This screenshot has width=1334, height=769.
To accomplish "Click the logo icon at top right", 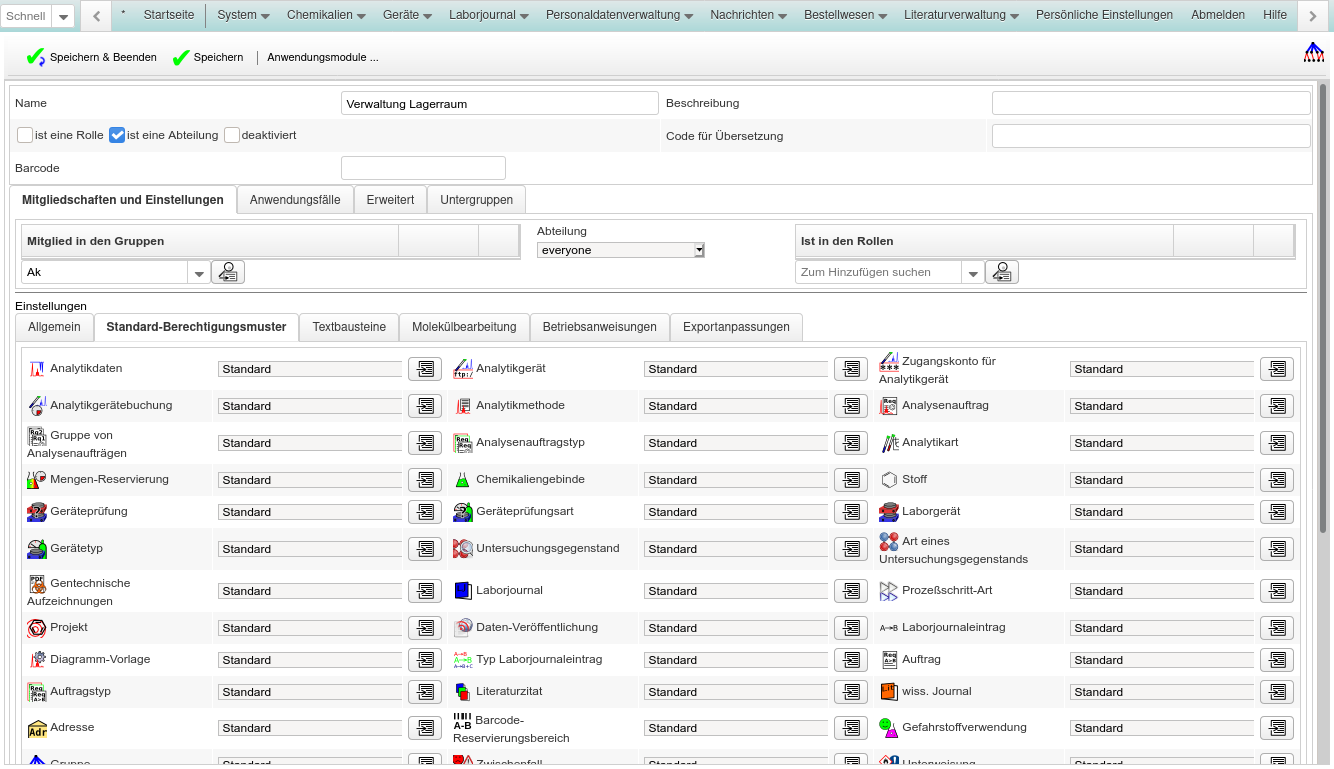I will [1313, 53].
